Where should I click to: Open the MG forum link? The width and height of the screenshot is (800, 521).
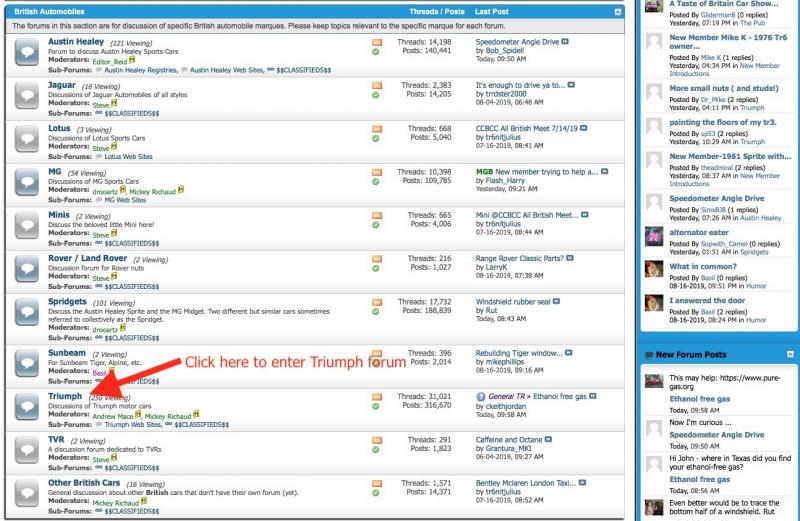[55, 172]
